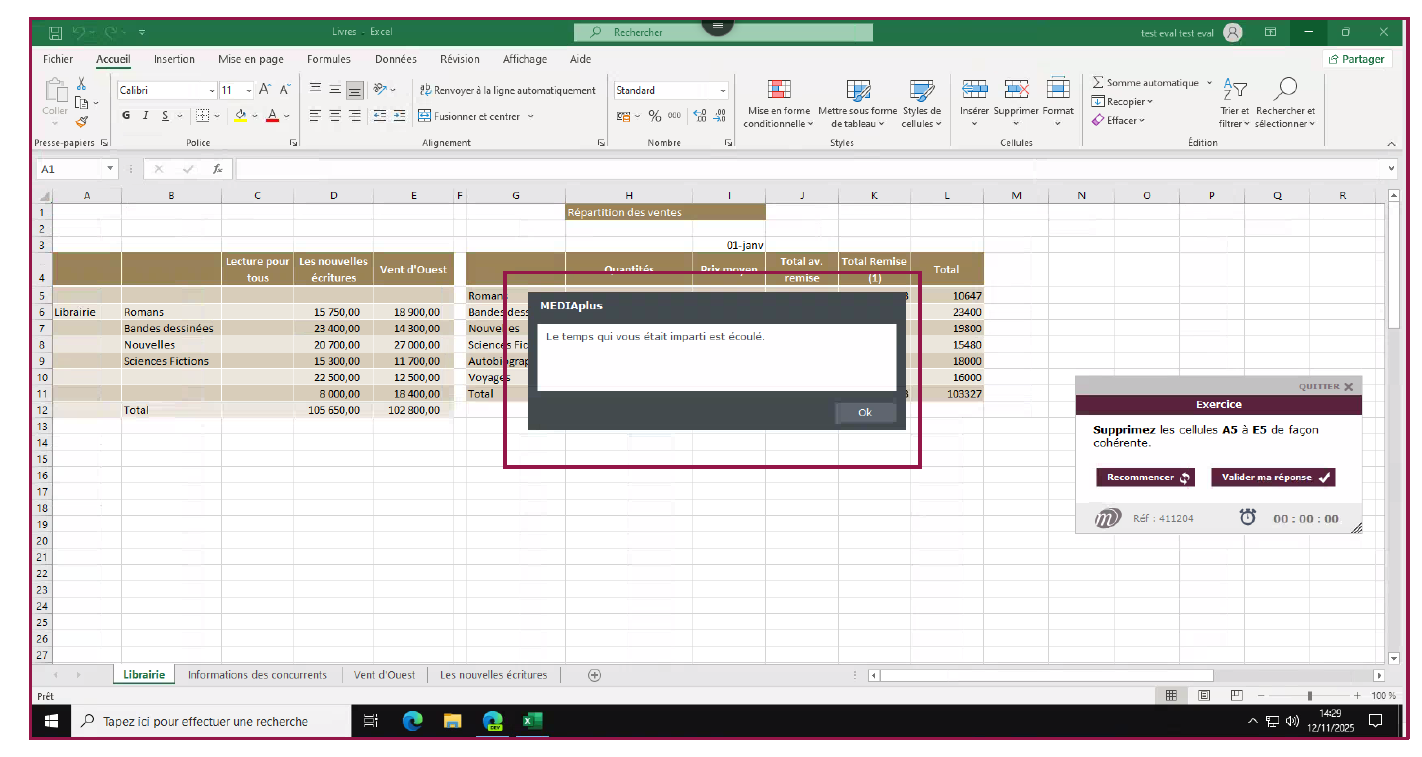
Task: Switch to Page Break Preview in status bar
Action: [1237, 695]
